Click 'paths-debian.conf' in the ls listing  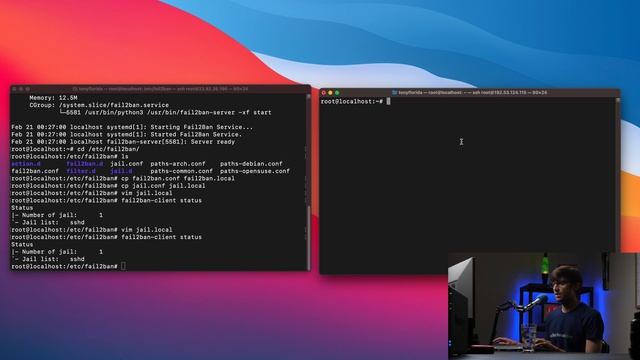[251, 164]
